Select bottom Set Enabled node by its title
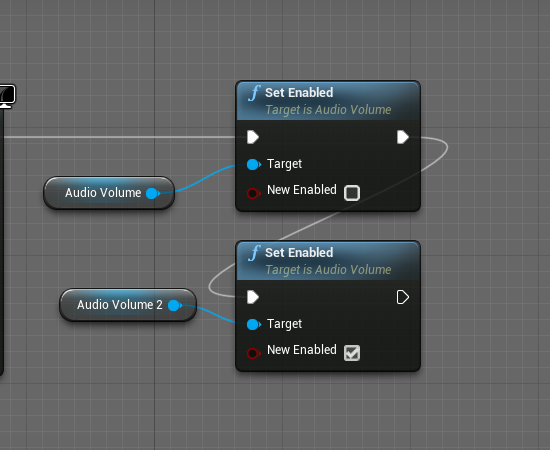 click(299, 253)
